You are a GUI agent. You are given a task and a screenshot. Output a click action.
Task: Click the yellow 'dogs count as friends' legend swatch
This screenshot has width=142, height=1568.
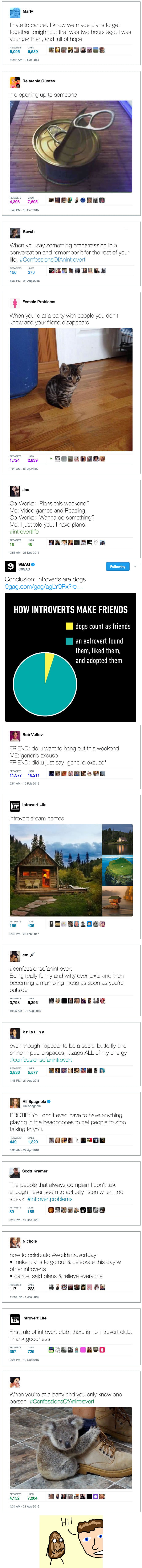69,626
